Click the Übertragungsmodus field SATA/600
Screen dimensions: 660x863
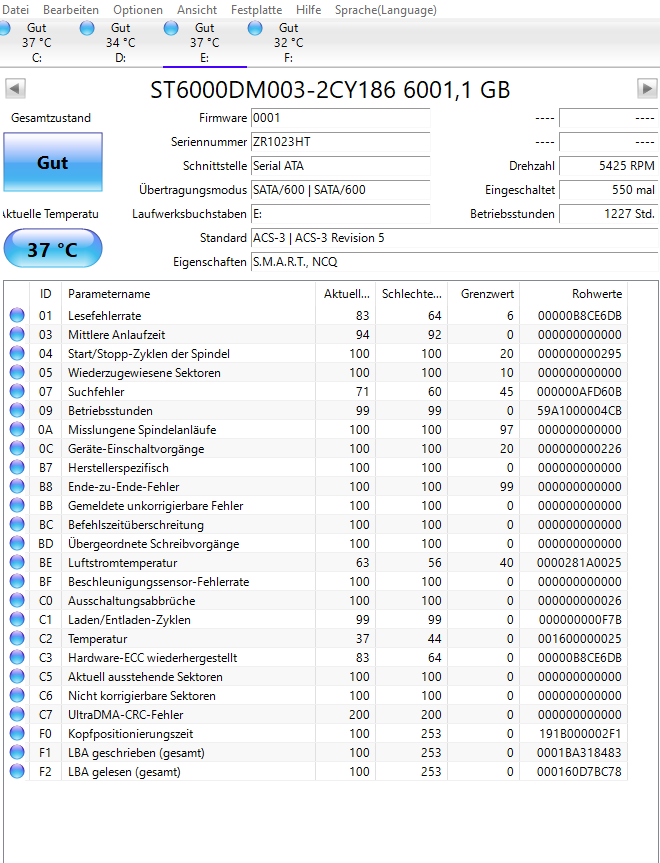[340, 190]
